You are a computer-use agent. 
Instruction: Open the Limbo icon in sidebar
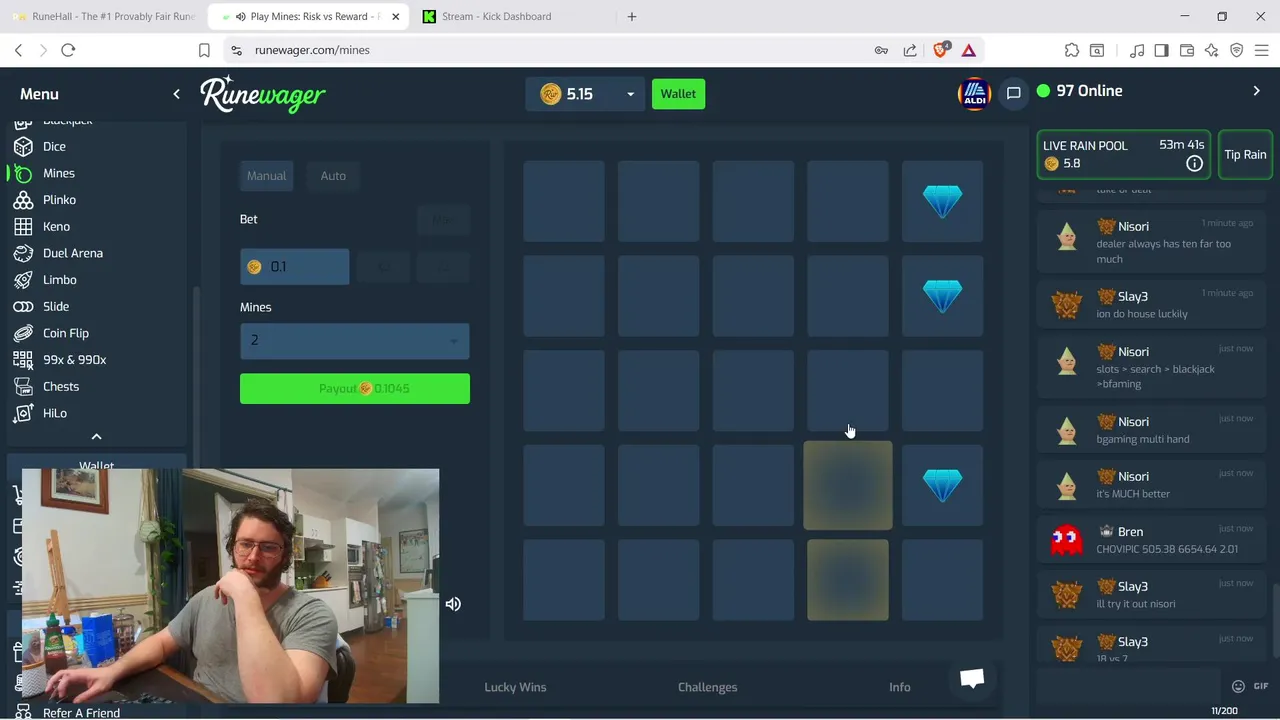23,280
